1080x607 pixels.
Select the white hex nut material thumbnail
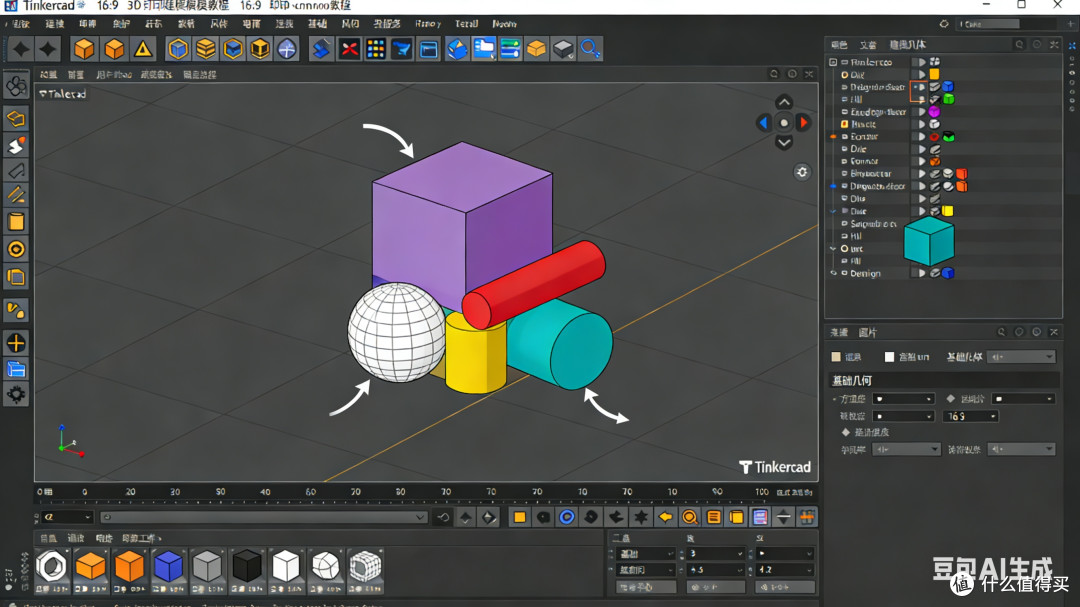pos(52,567)
